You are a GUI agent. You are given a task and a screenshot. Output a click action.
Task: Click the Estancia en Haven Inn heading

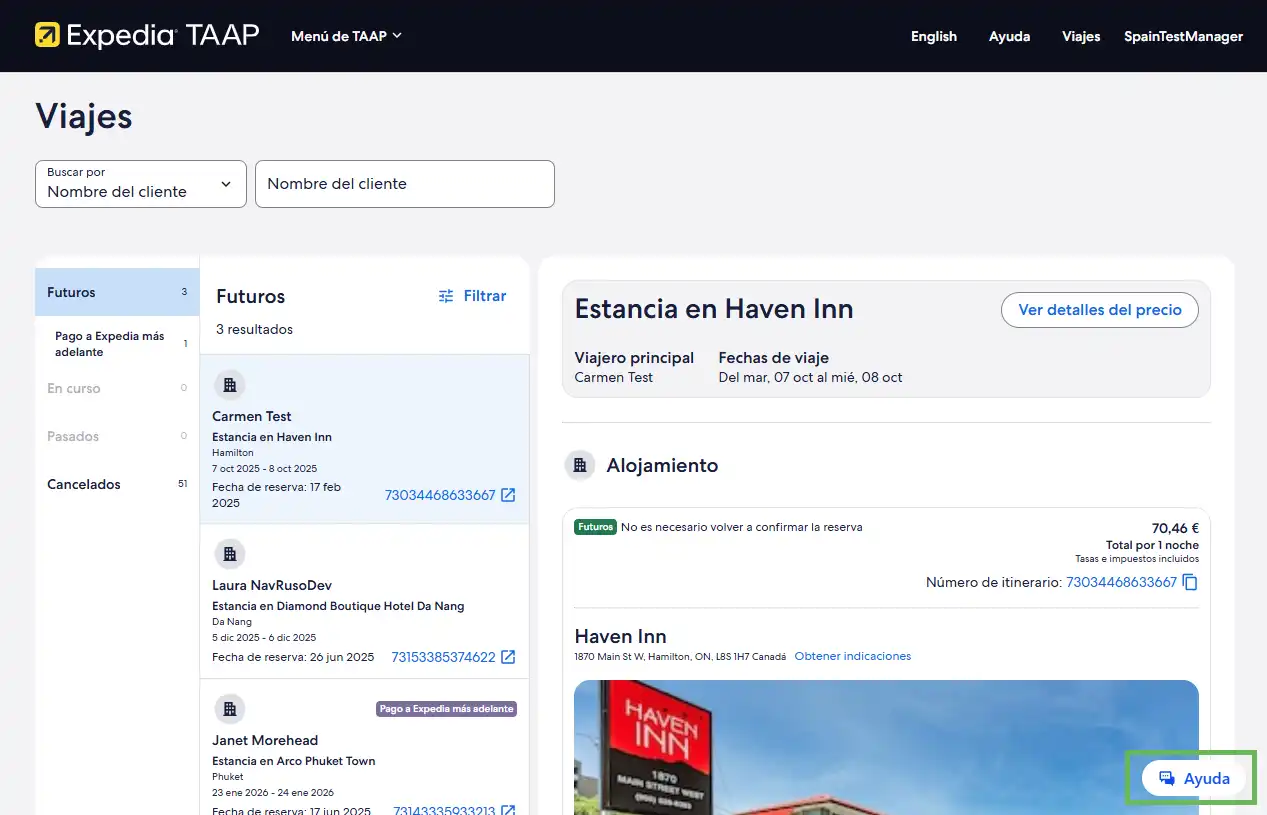pos(714,309)
